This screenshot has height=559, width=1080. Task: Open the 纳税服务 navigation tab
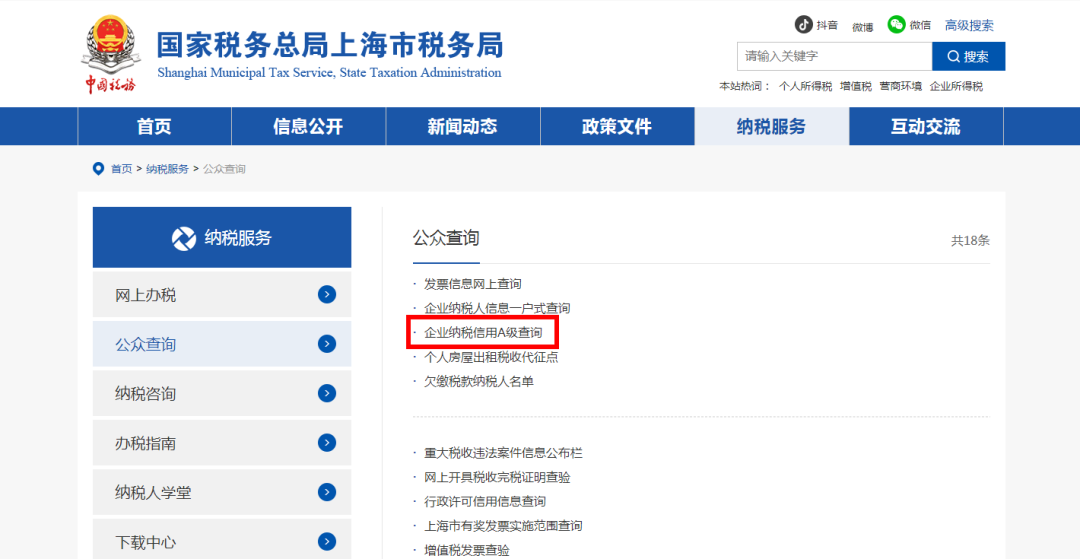tap(771, 126)
